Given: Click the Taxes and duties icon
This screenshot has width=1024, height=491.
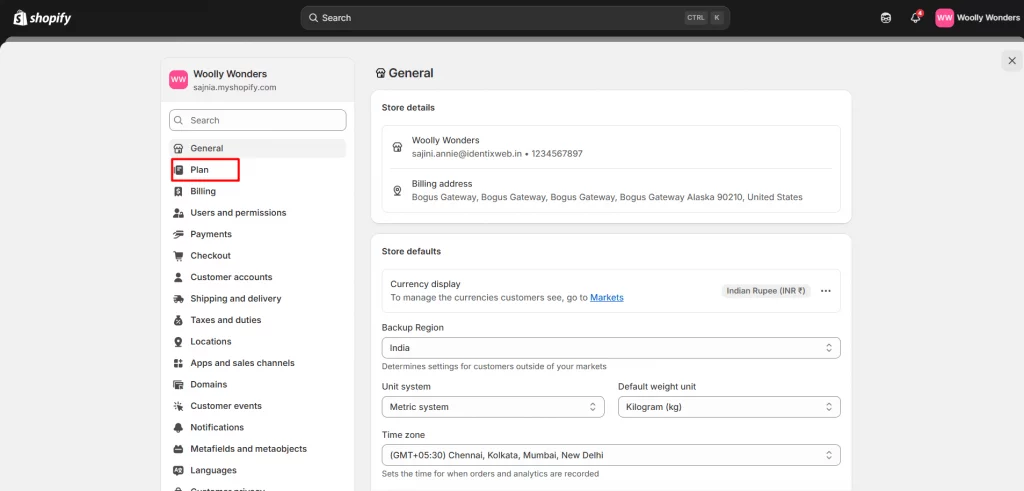Looking at the screenshot, I should coord(178,321).
